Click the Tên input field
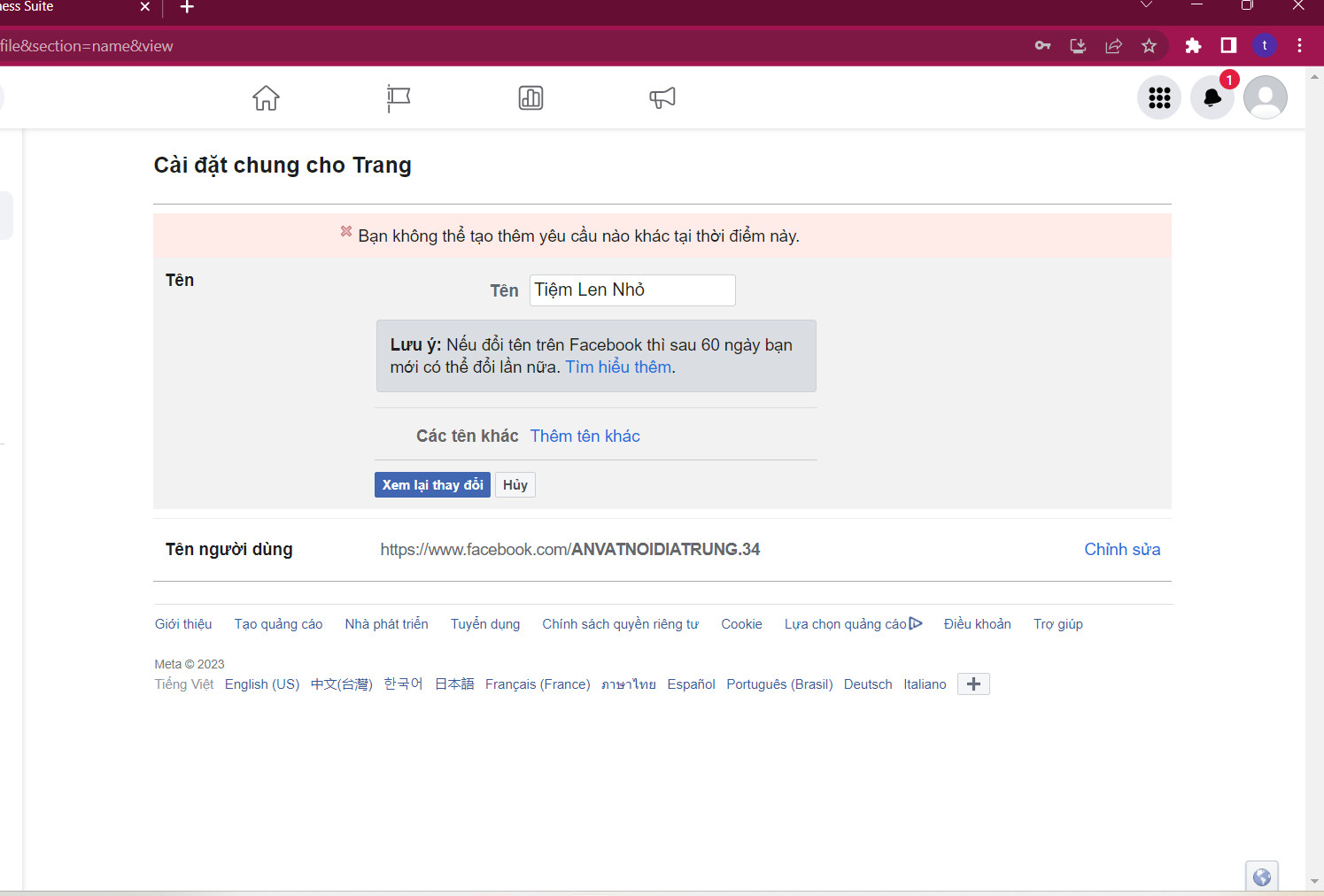 coord(632,290)
